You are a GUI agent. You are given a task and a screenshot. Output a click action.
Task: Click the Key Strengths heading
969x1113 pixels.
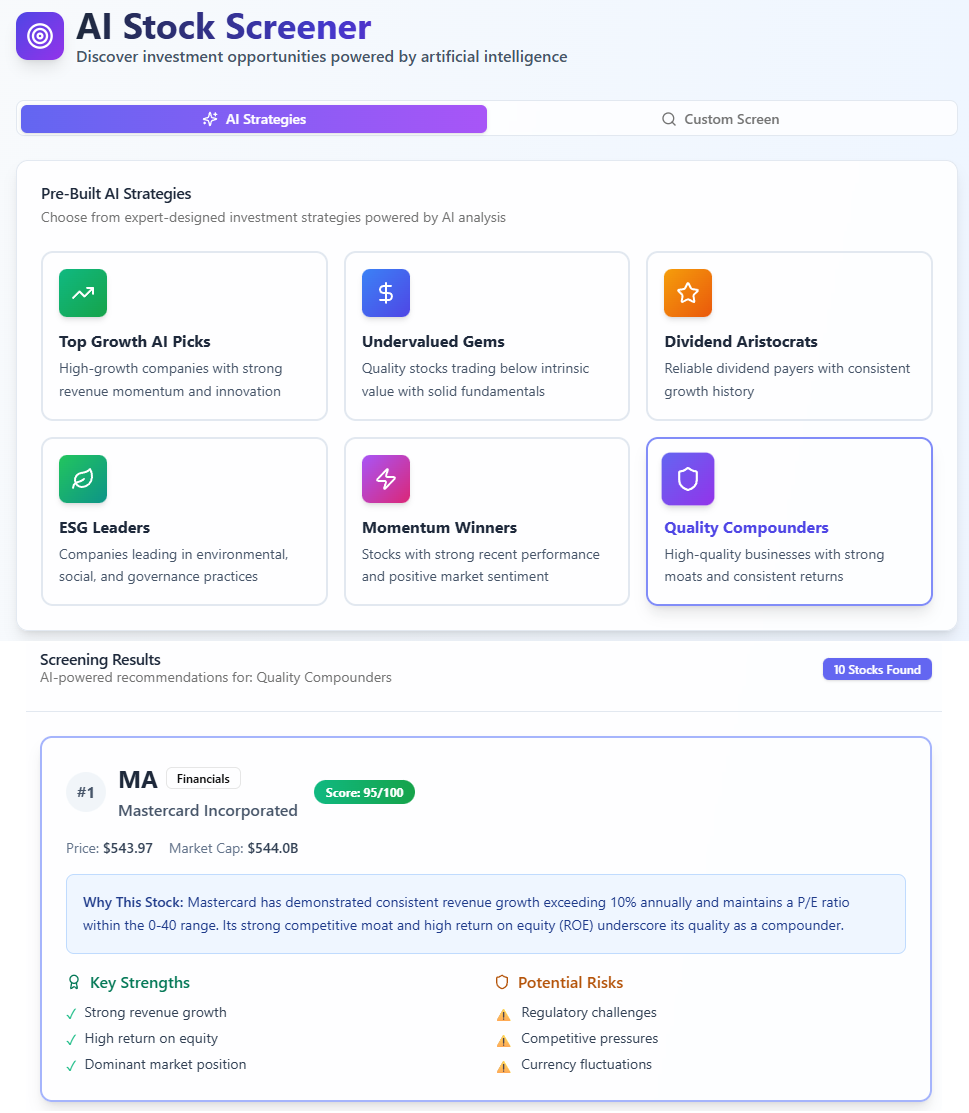tap(140, 982)
